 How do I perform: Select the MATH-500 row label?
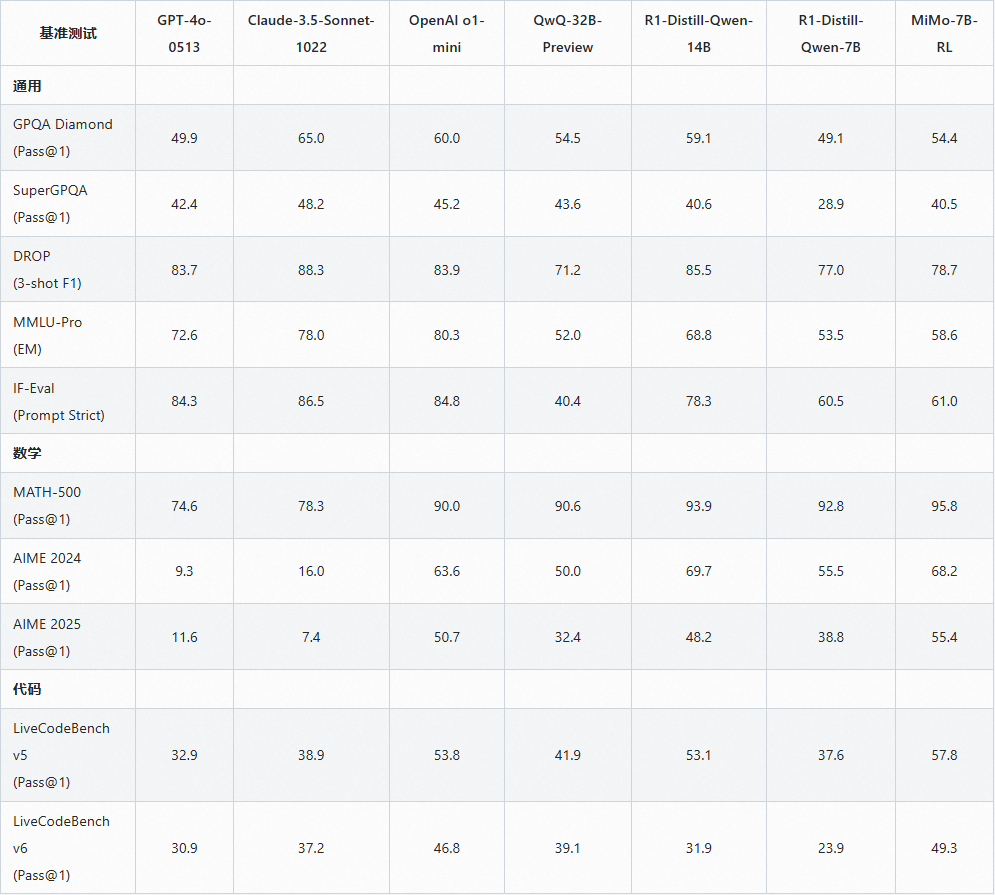click(47, 506)
